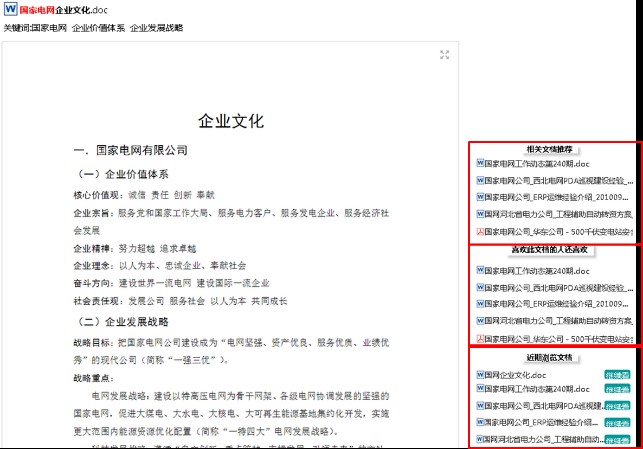Click the Word icon beside the 国家电网企业文化.doc title
The image size is (643, 449).
click(11, 9)
